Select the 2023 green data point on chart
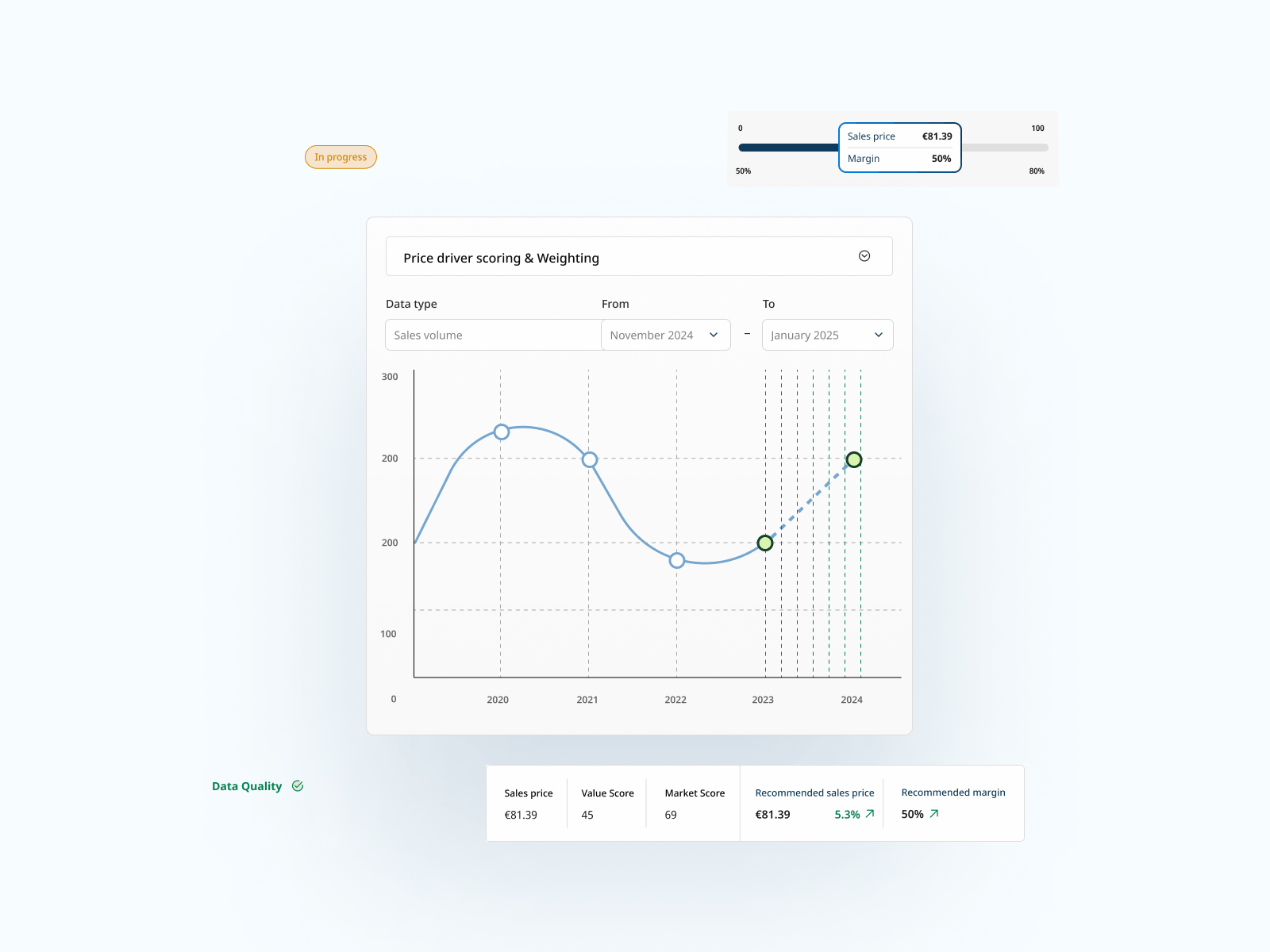The width and height of the screenshot is (1270, 952). click(764, 543)
